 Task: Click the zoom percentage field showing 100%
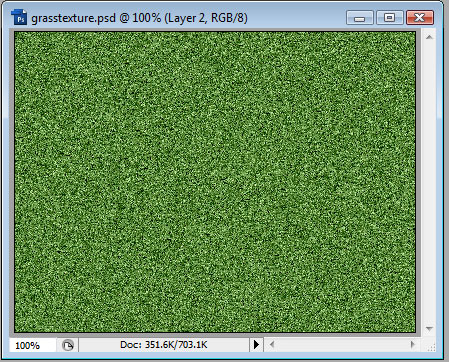32,345
